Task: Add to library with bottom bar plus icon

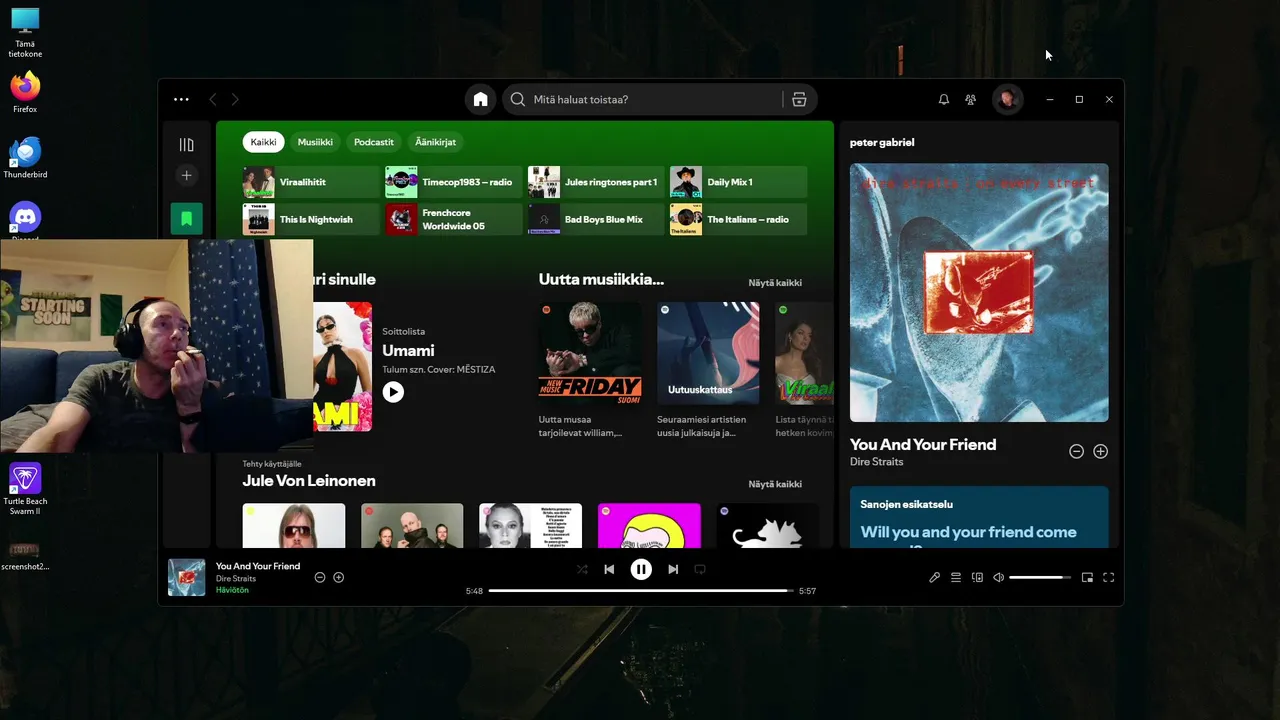Action: (338, 577)
